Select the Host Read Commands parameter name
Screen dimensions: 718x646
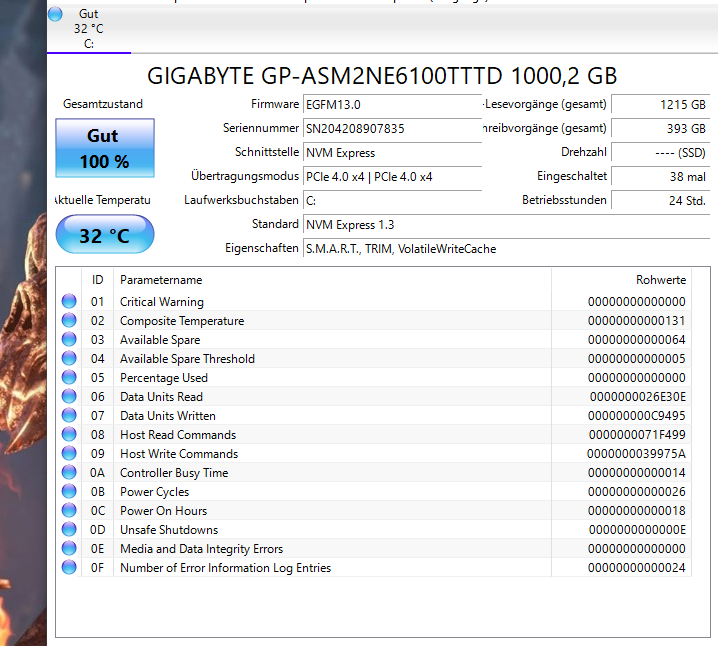click(x=178, y=435)
